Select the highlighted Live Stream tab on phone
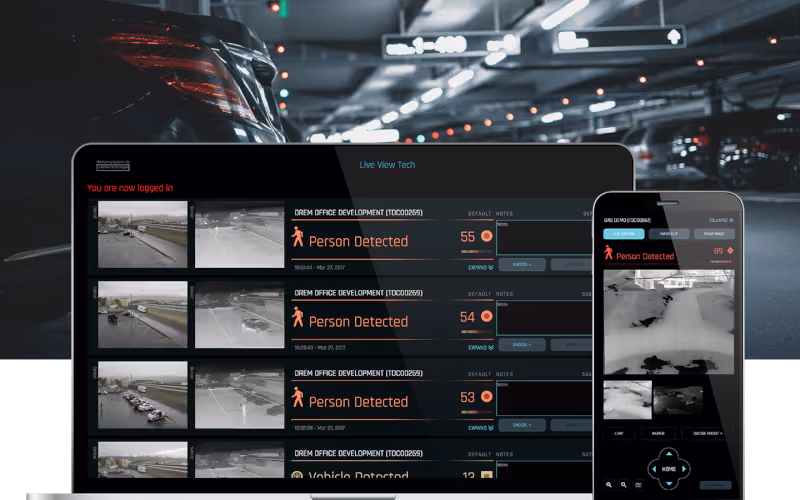Image resolution: width=800 pixels, height=500 pixels. (623, 234)
